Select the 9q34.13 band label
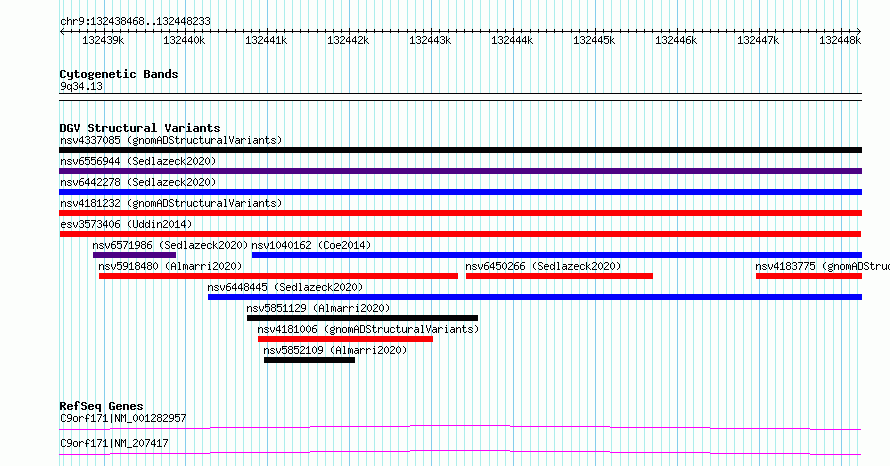 click(x=81, y=86)
